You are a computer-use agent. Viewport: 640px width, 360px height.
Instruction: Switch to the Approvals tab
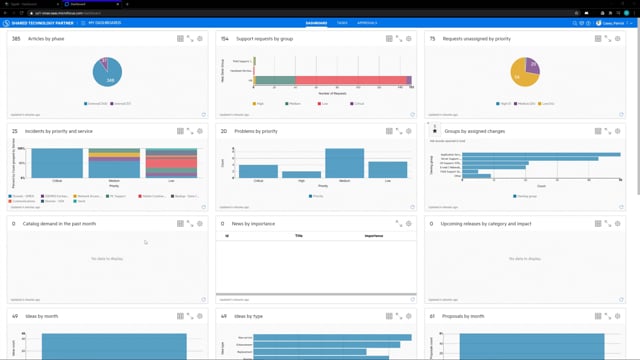click(x=367, y=23)
